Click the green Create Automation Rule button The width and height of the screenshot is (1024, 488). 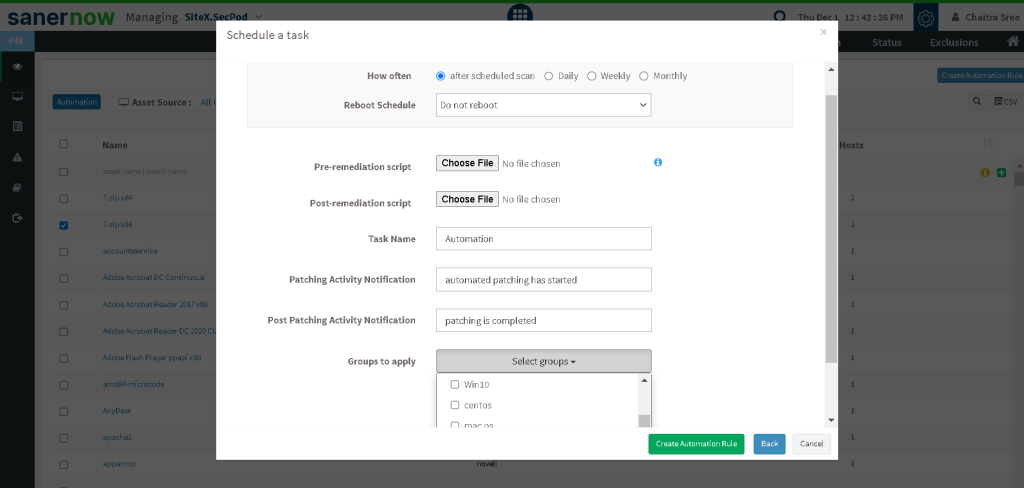pos(696,444)
